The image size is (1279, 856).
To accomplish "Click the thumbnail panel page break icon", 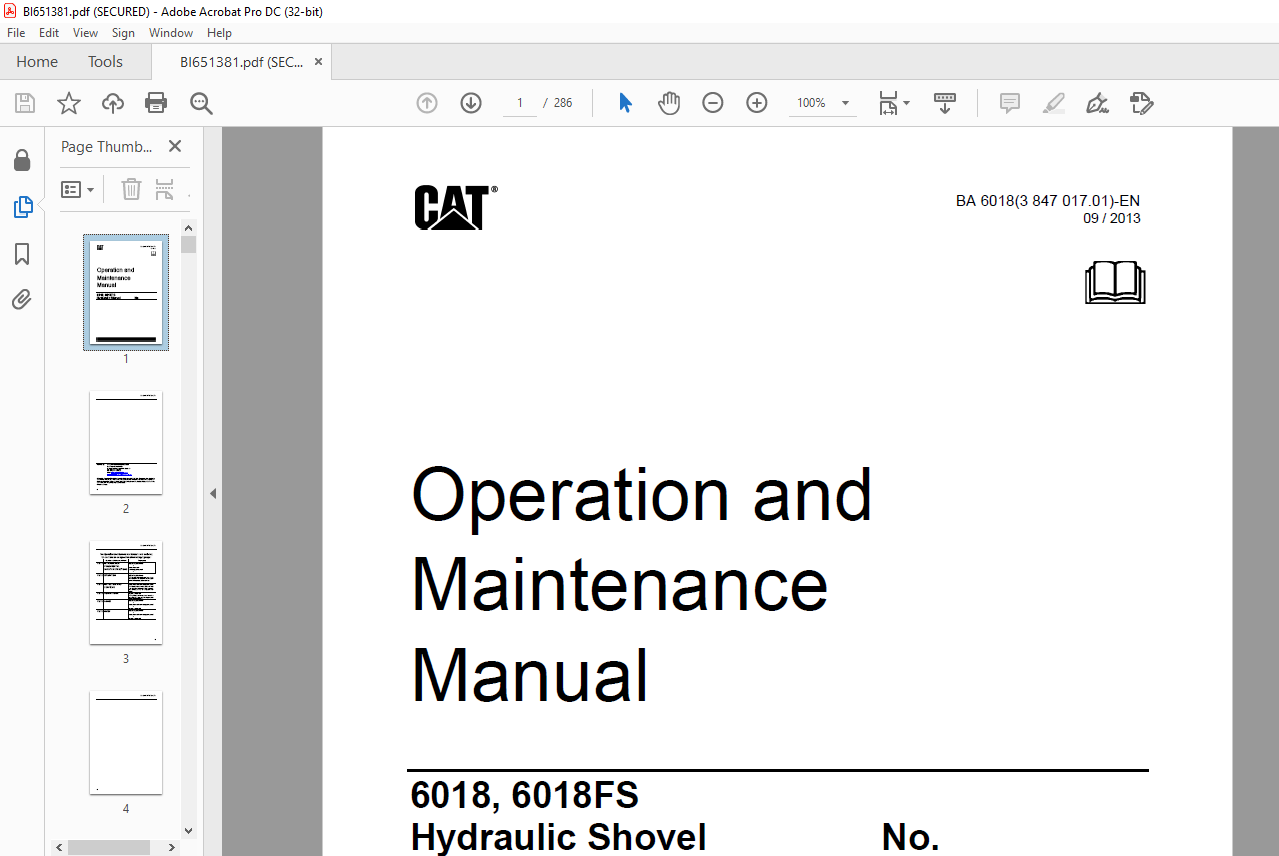I will coord(165,189).
